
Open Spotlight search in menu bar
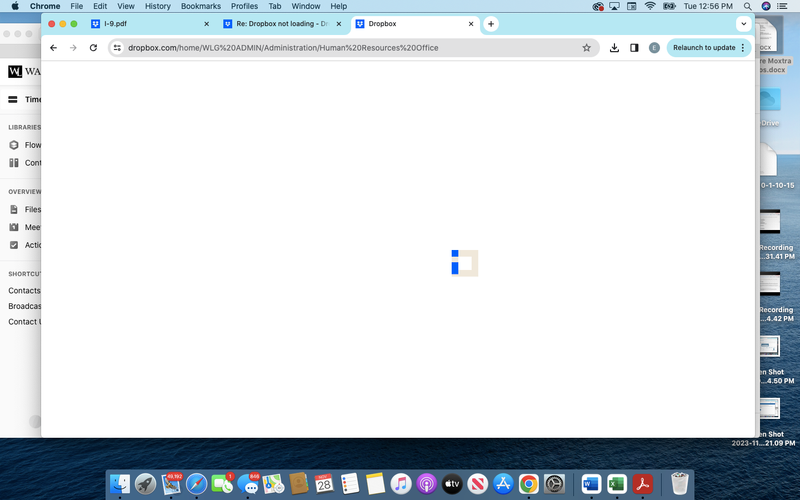[x=747, y=6]
